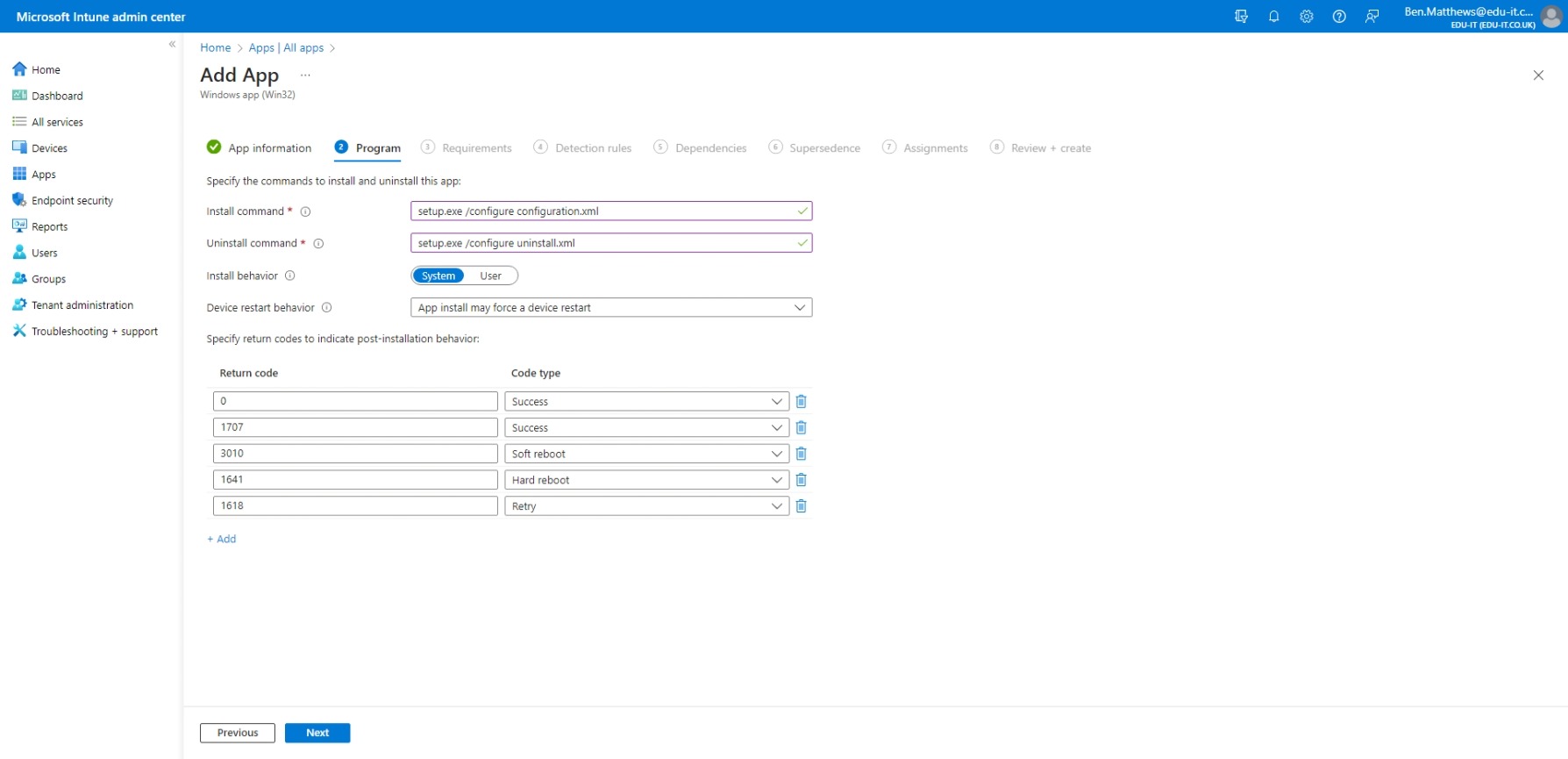Click the Endpoint security shield icon
This screenshot has height=759, width=1568.
click(x=19, y=200)
